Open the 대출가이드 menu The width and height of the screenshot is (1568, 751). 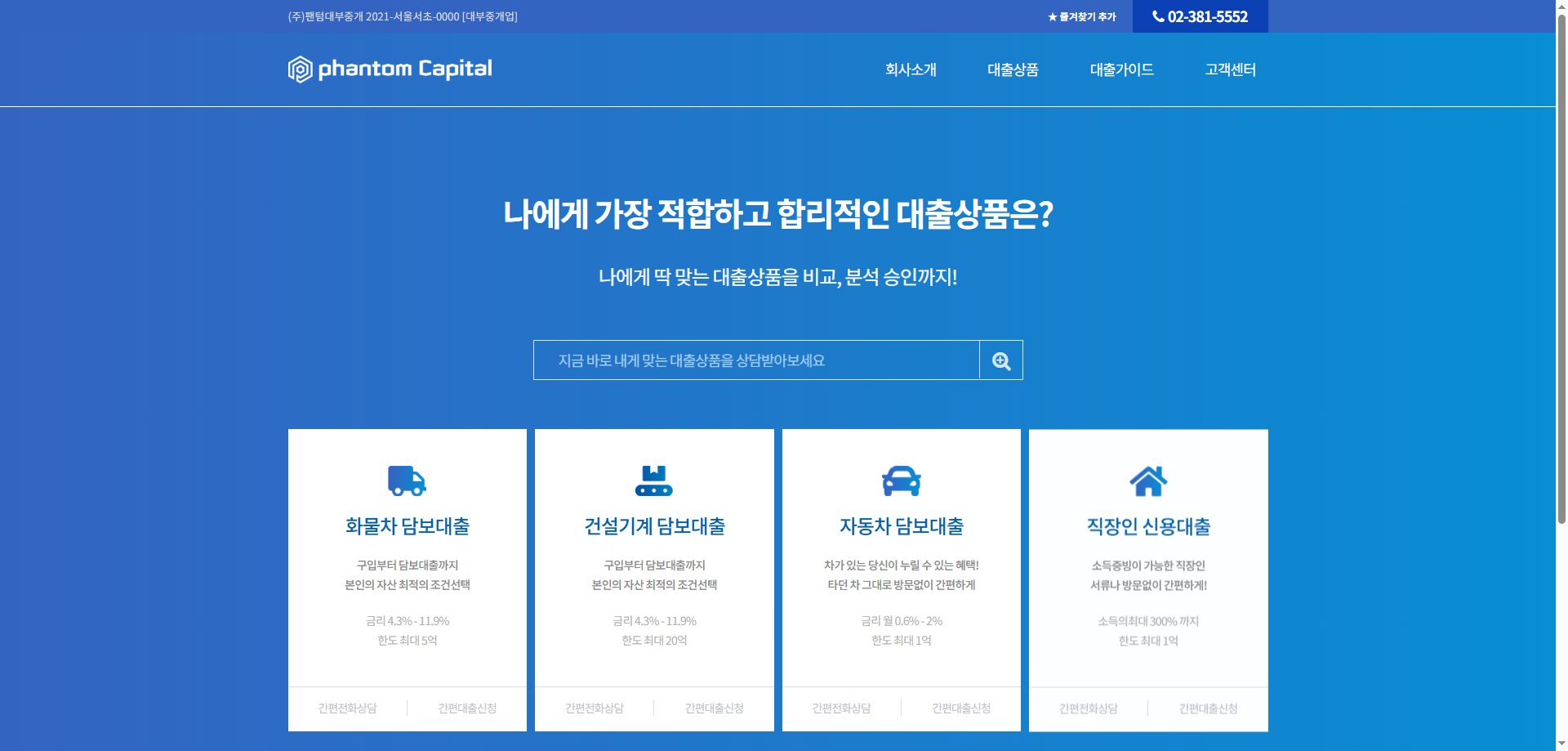(1121, 70)
